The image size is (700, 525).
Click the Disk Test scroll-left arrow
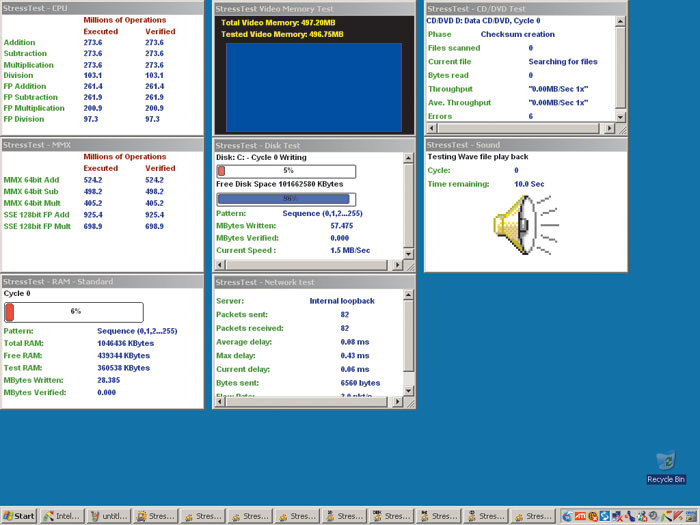220,265
